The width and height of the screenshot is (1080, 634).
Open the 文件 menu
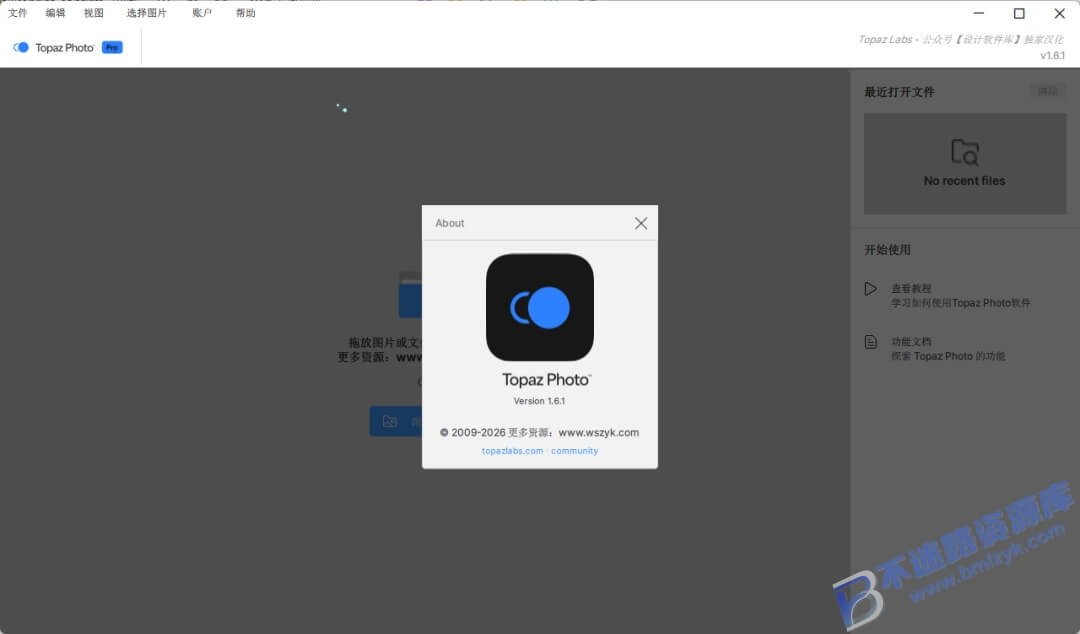(x=17, y=13)
